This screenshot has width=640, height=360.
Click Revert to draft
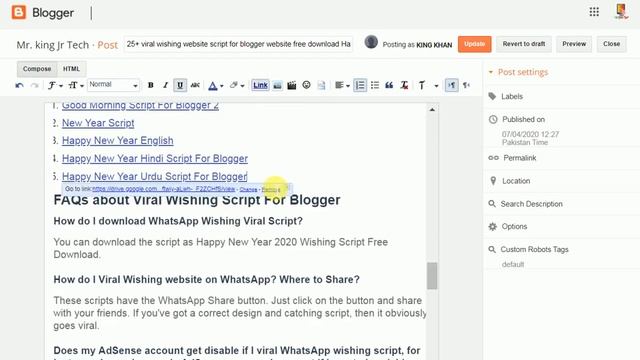coord(524,44)
